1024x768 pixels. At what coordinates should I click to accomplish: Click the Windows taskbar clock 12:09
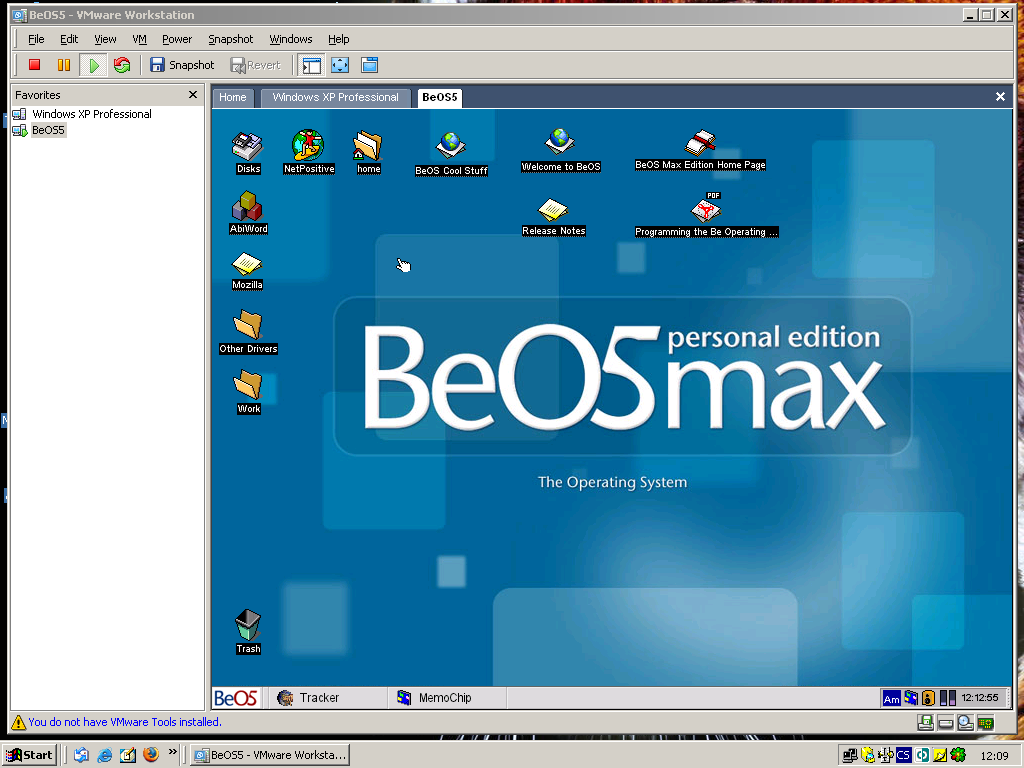994,756
